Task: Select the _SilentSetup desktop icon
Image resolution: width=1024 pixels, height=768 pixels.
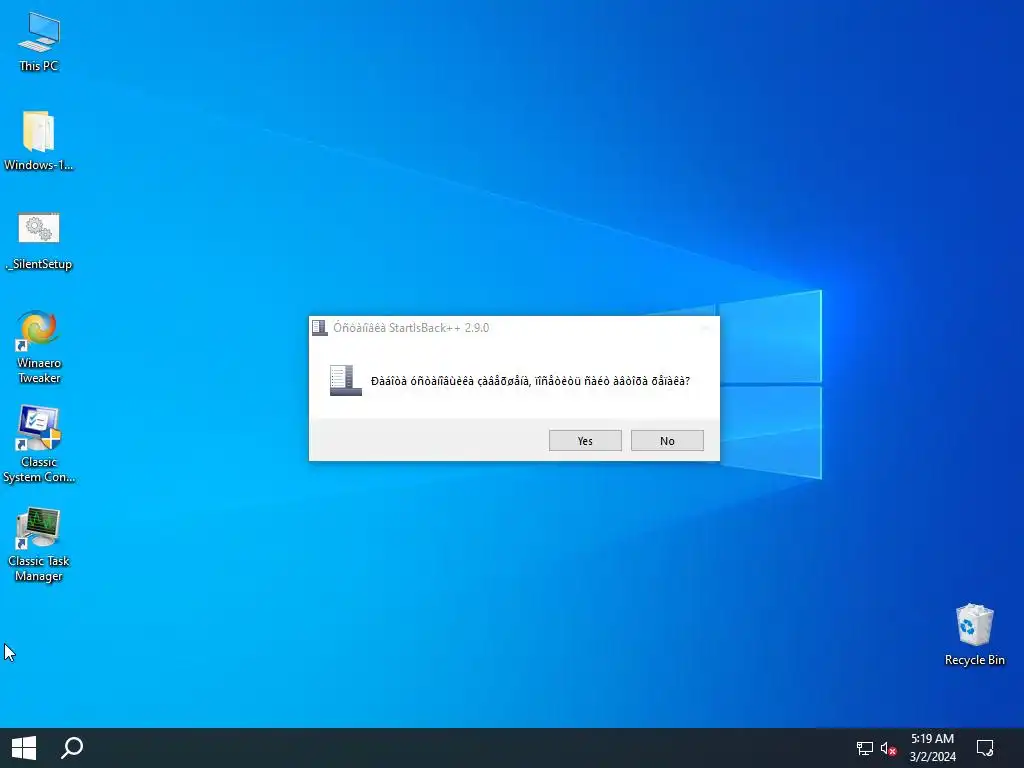Action: pos(39,240)
